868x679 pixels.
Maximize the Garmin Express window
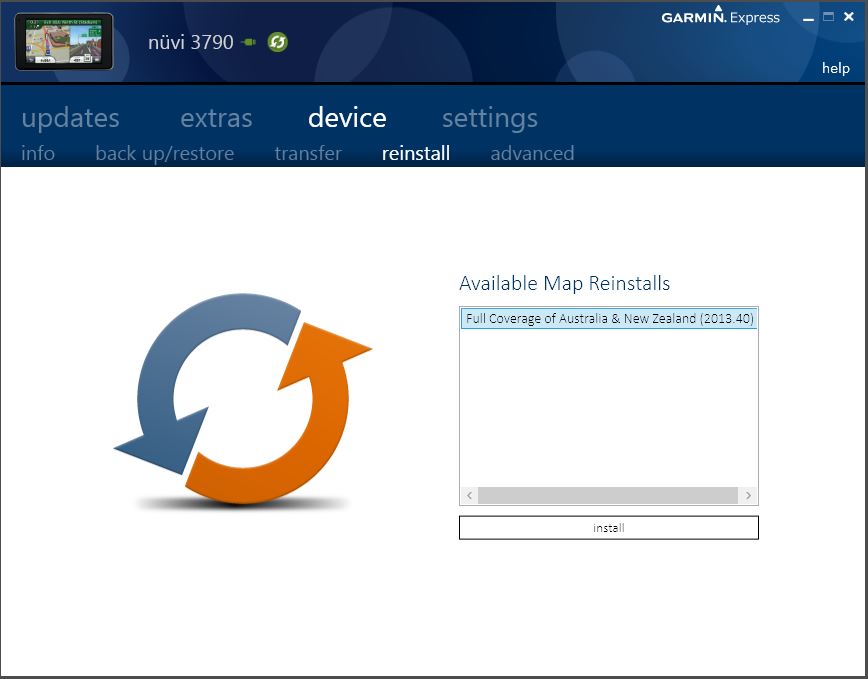pyautogui.click(x=828, y=17)
